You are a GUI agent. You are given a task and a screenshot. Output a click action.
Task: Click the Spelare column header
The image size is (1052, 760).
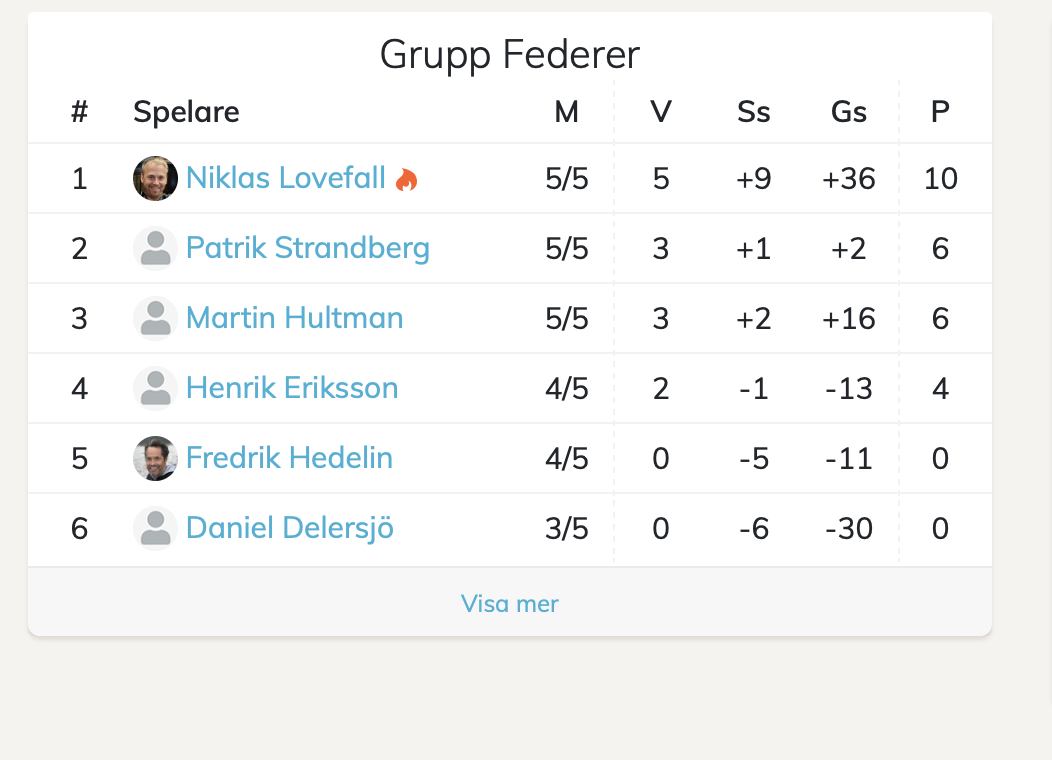(186, 112)
